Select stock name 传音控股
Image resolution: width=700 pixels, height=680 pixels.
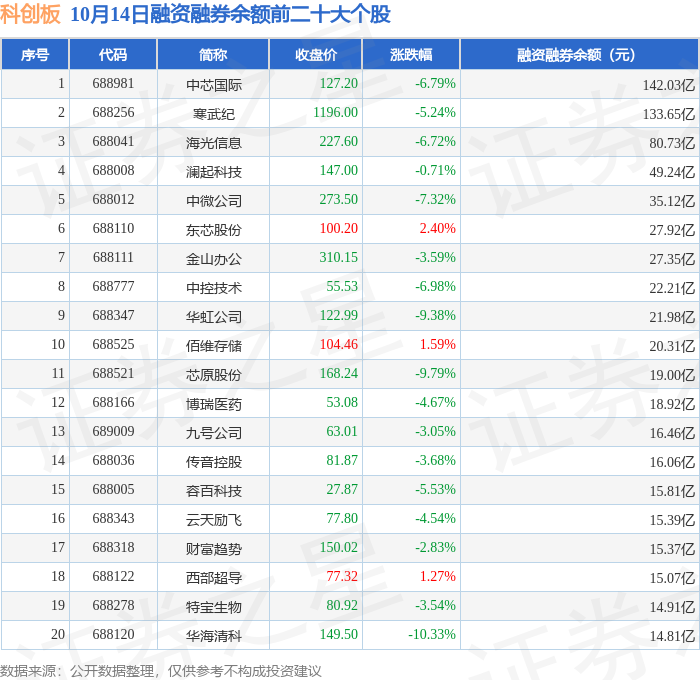214,462
